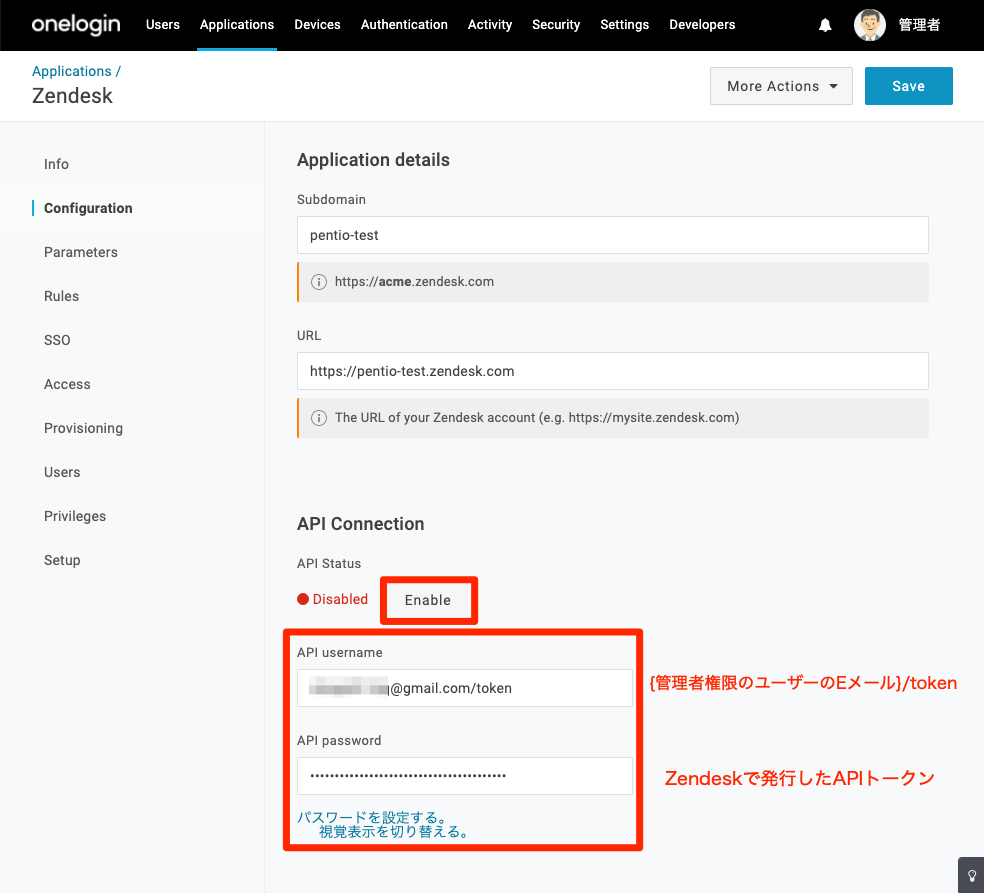Viewport: 984px width, 893px height.
Task: Open the Activity top menu
Action: [489, 24]
